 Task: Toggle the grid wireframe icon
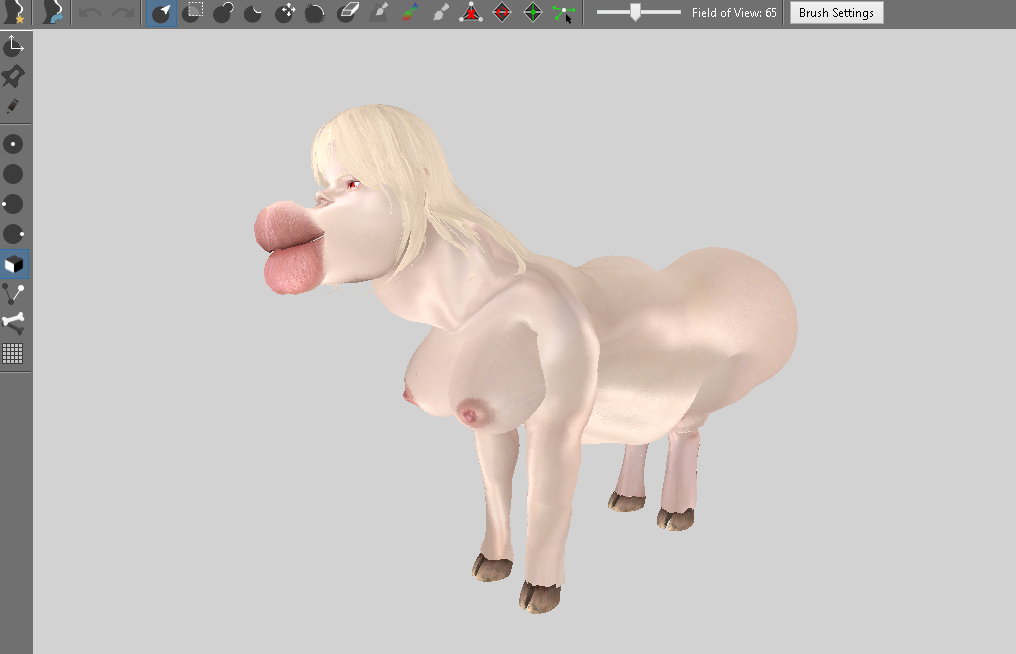[14, 353]
